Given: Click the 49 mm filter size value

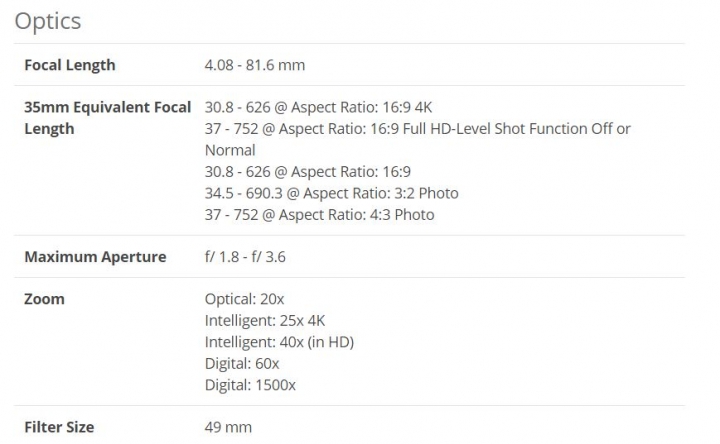Looking at the screenshot, I should tap(228, 427).
